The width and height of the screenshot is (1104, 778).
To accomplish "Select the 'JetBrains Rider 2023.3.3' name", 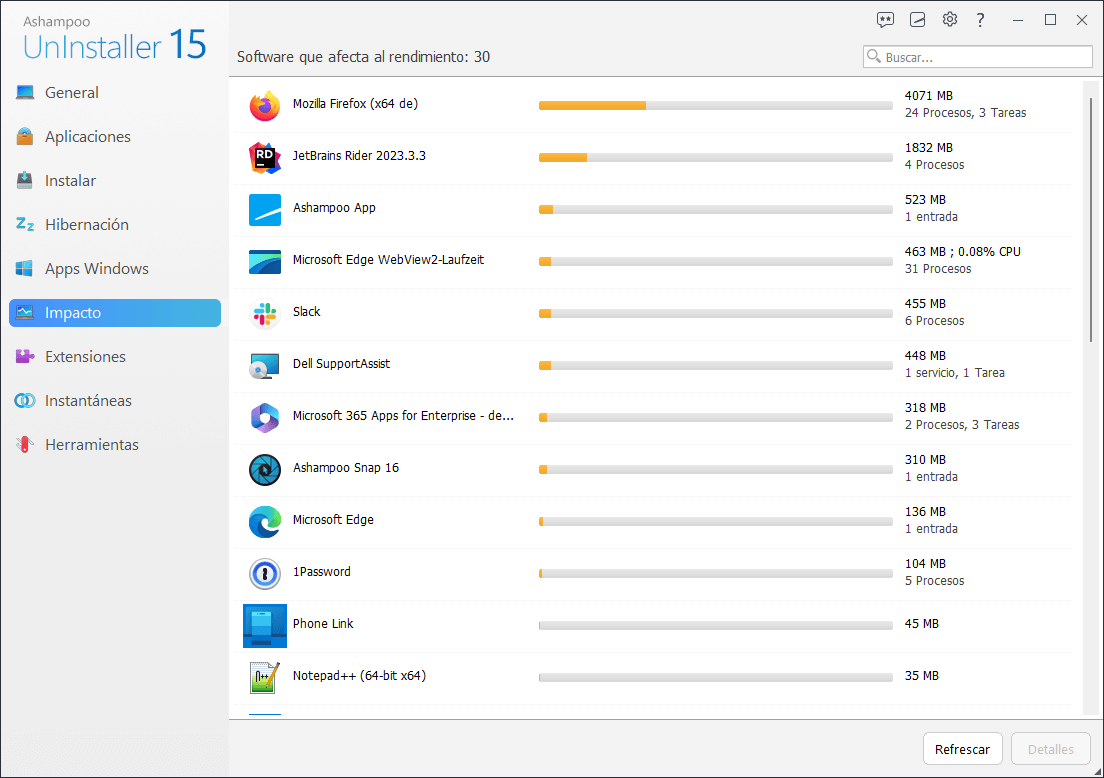I will click(x=359, y=156).
